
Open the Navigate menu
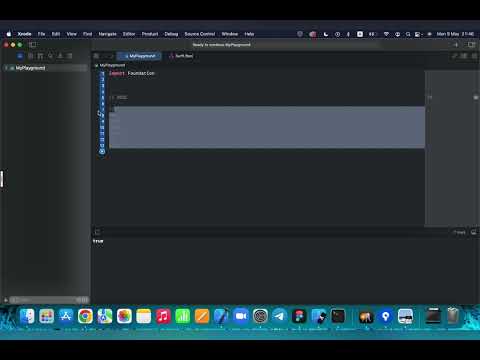(107, 34)
